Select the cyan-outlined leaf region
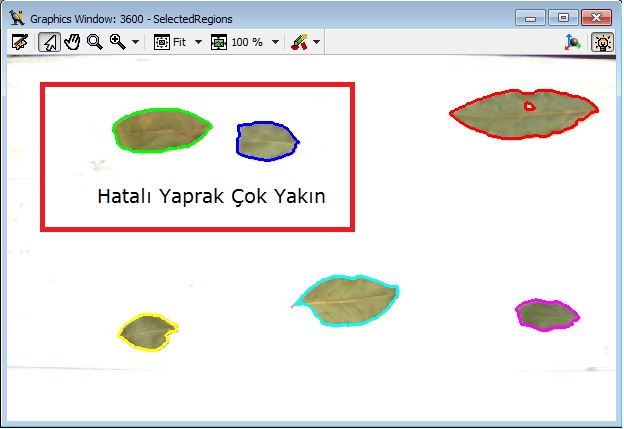The width and height of the screenshot is (624, 429). click(348, 300)
